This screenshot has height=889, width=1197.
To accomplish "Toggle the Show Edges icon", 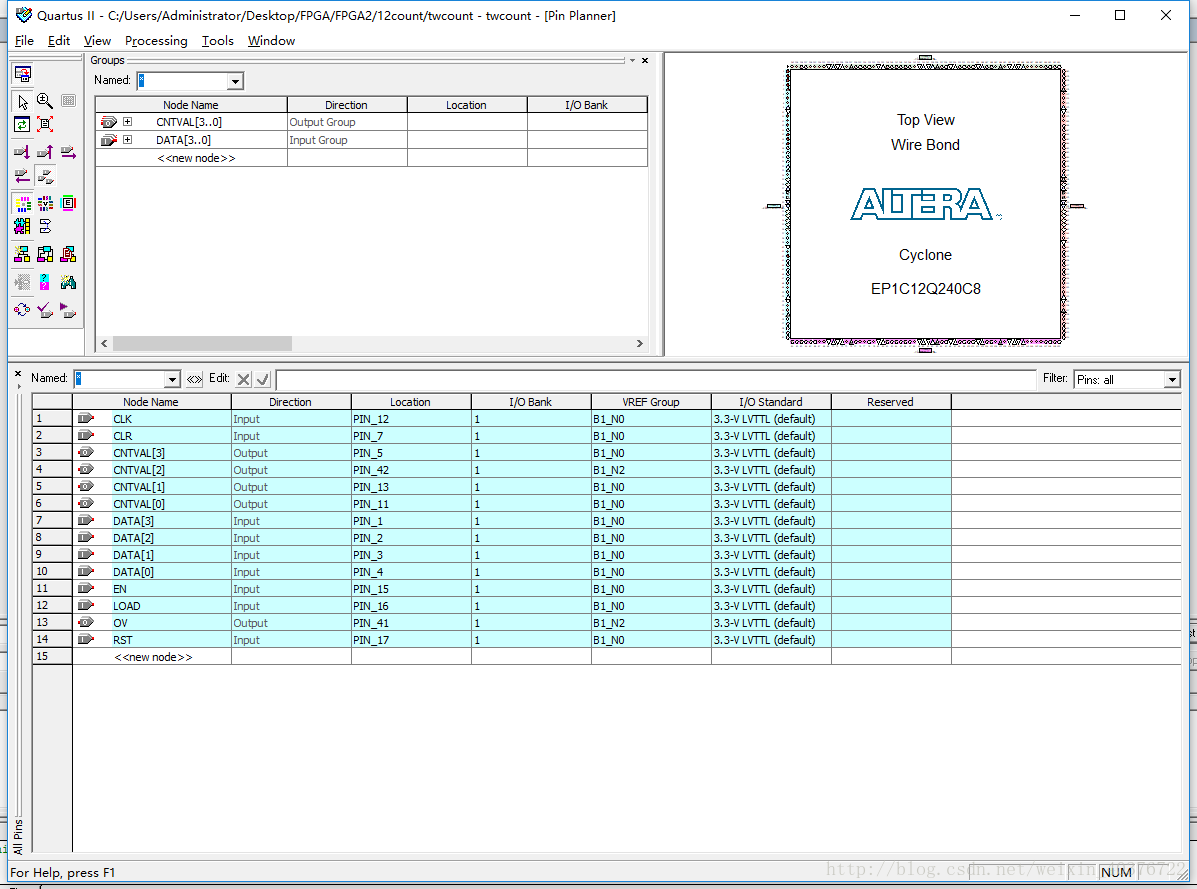I will [x=68, y=203].
